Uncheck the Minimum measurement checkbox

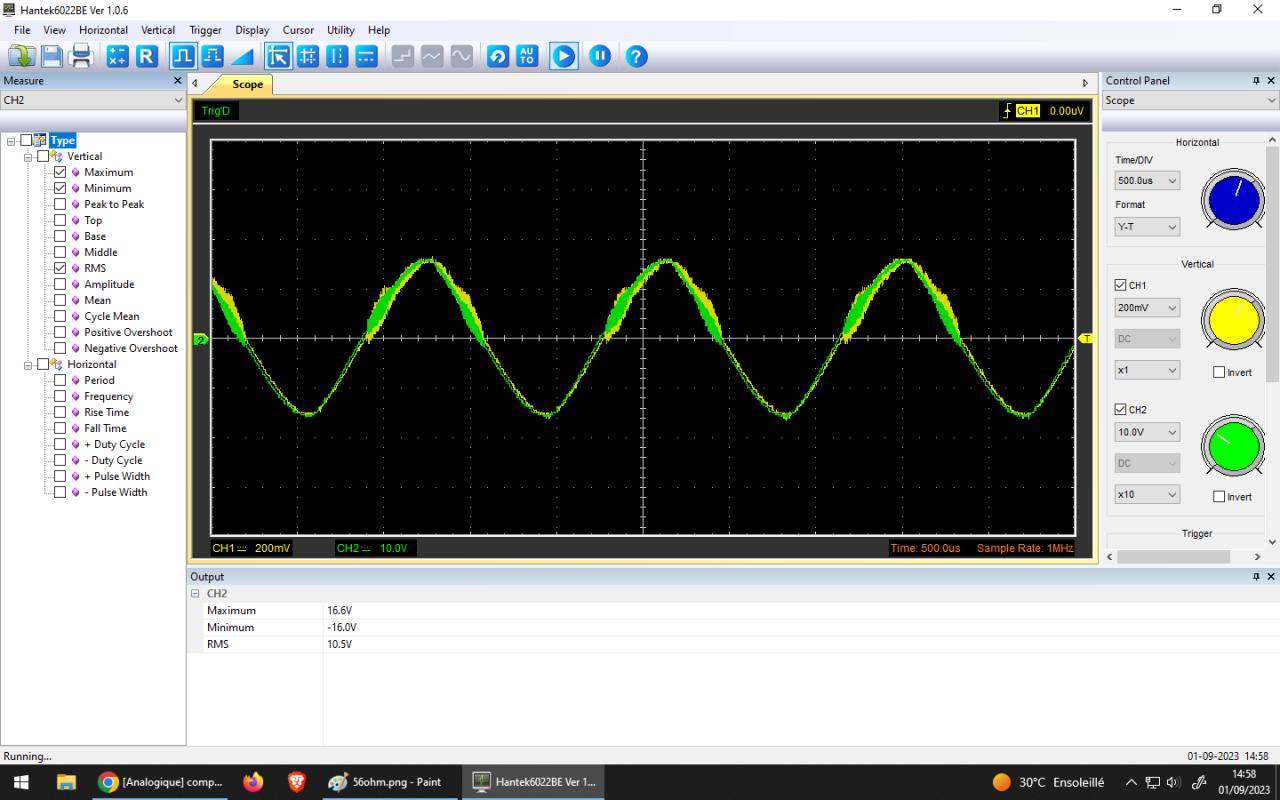(x=60, y=188)
